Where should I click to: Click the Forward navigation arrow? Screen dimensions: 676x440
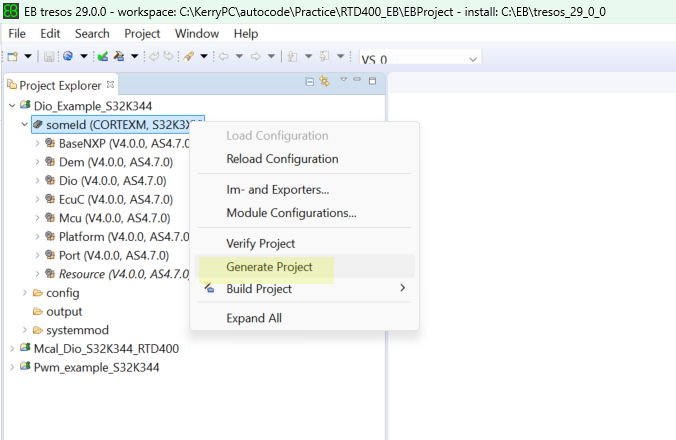[x=256, y=56]
